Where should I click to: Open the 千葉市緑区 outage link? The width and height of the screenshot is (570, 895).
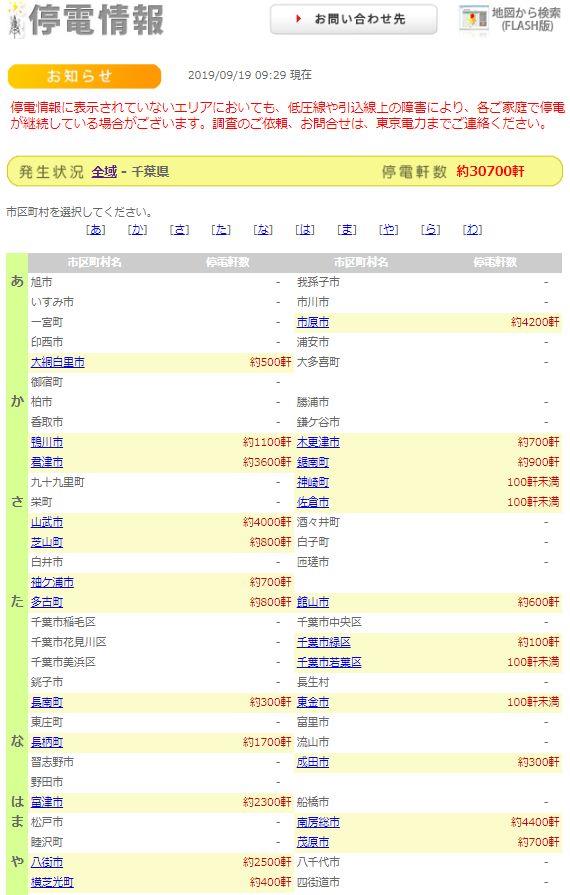[x=324, y=642]
